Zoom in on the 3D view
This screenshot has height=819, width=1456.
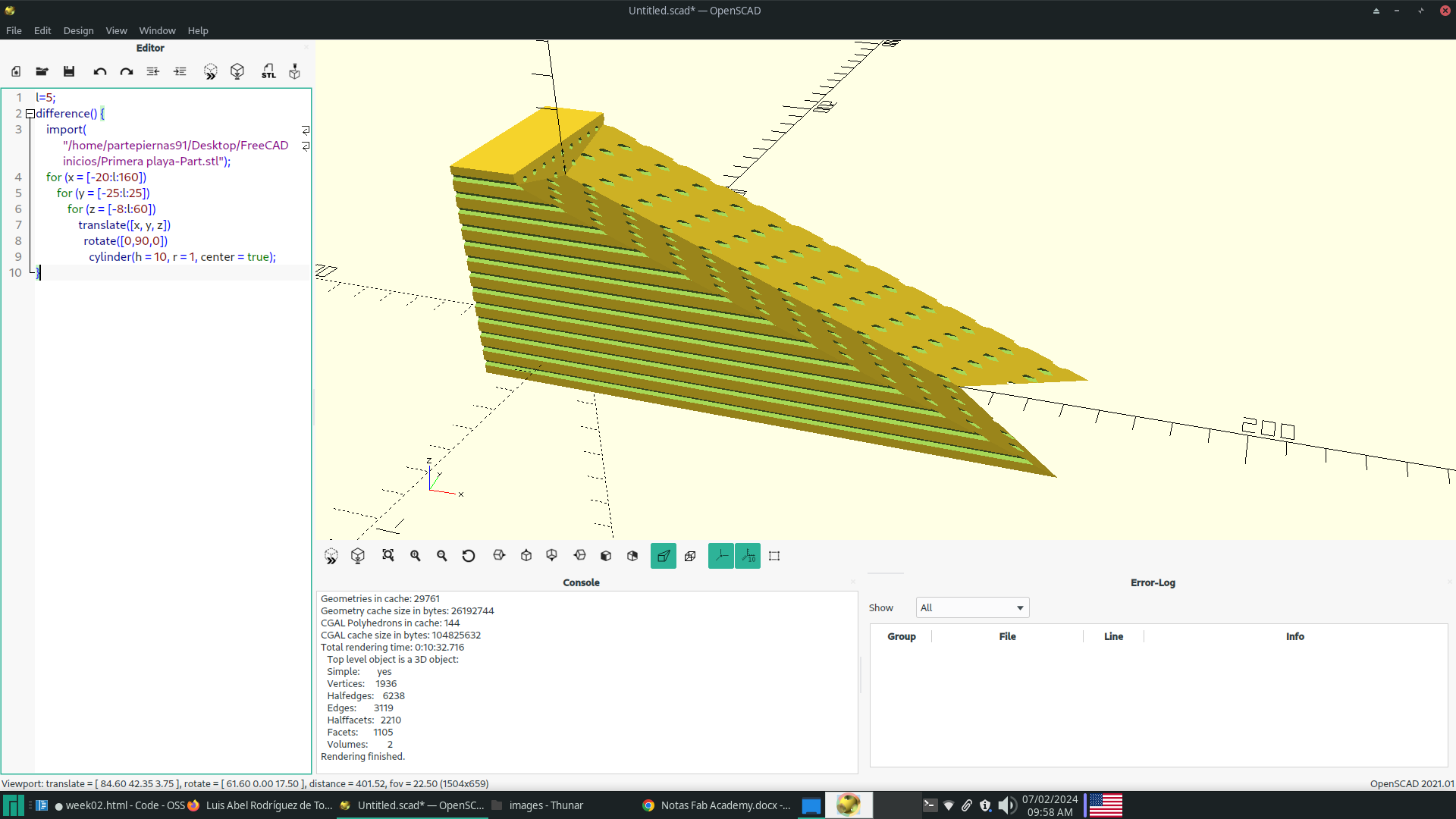click(x=416, y=556)
